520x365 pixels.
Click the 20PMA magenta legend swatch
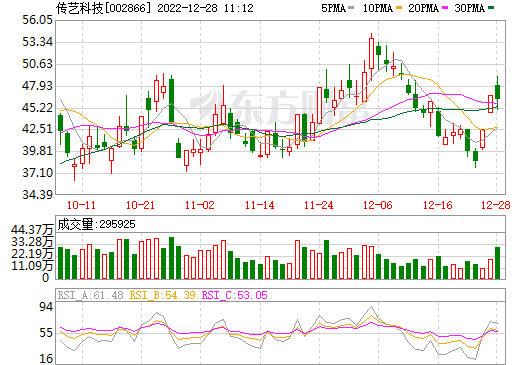tap(445, 8)
